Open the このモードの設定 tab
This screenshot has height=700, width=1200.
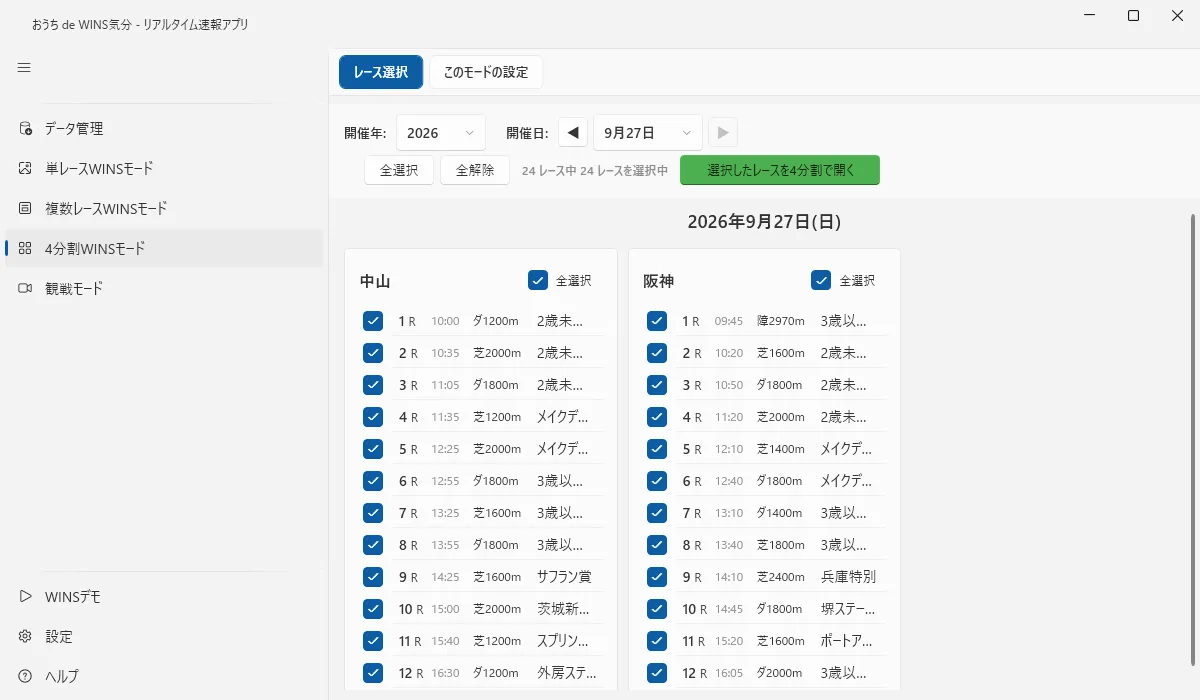point(486,72)
